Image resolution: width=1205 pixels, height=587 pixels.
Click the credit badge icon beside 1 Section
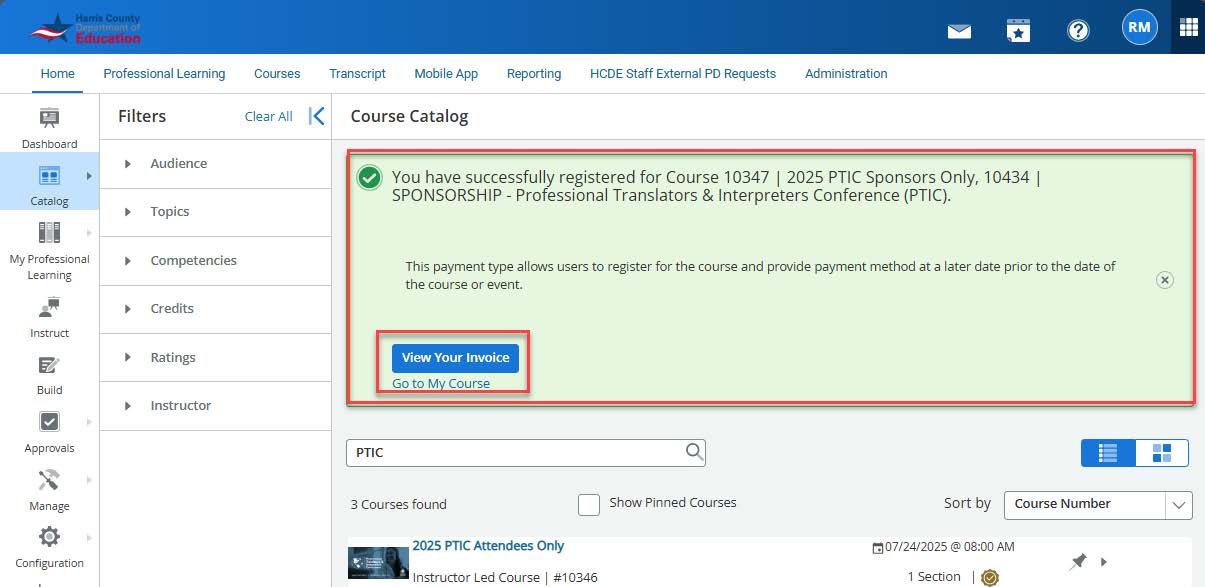pyautogui.click(x=990, y=577)
